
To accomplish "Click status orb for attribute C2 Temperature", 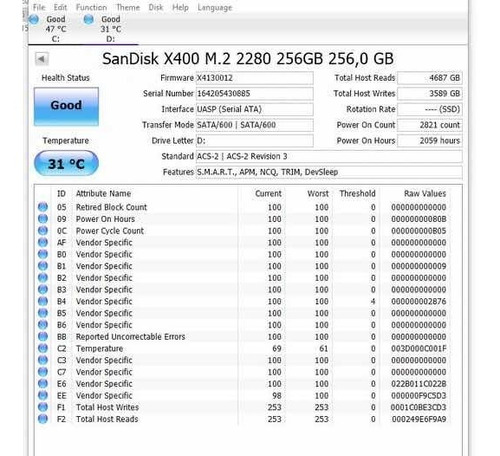I will pyautogui.click(x=43, y=348).
